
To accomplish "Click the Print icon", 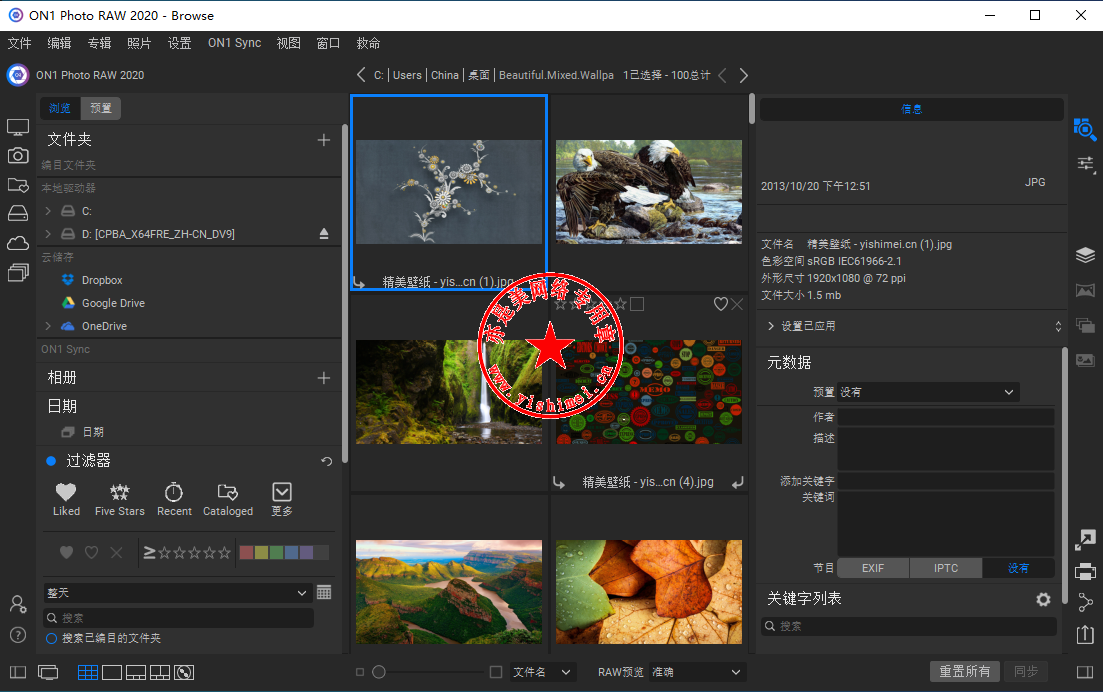I will (x=1085, y=571).
